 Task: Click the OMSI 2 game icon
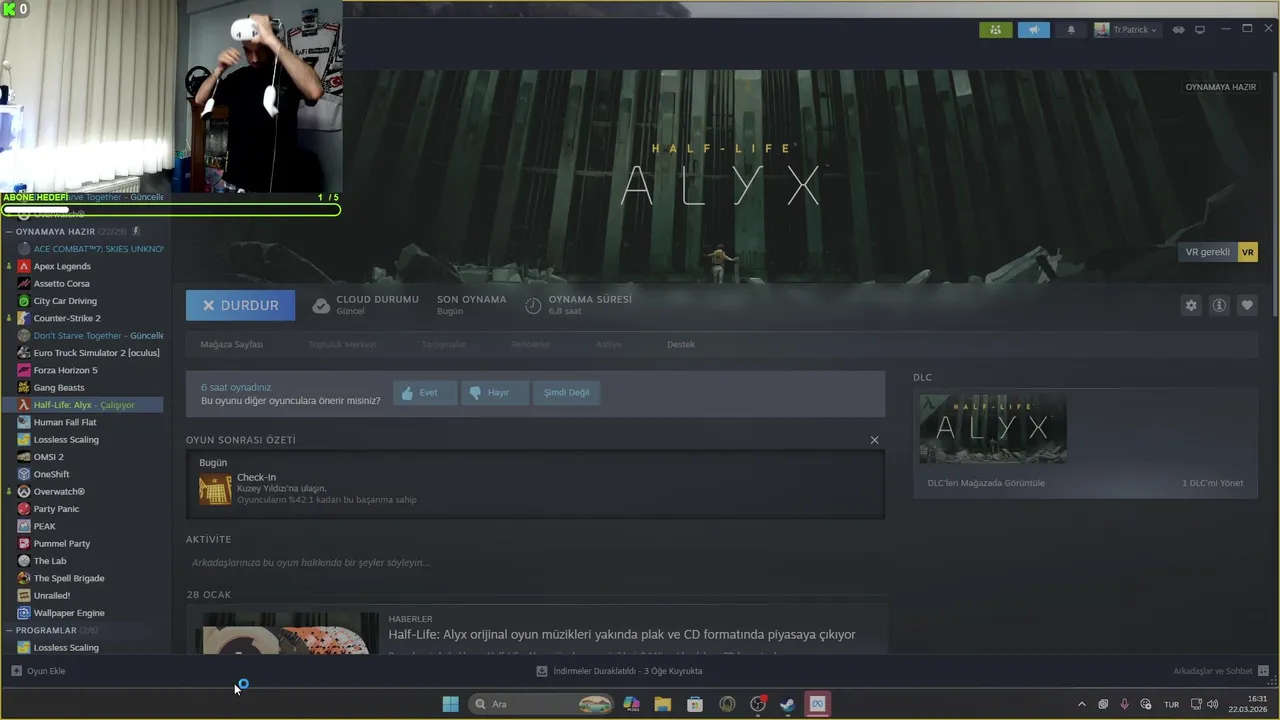point(24,457)
